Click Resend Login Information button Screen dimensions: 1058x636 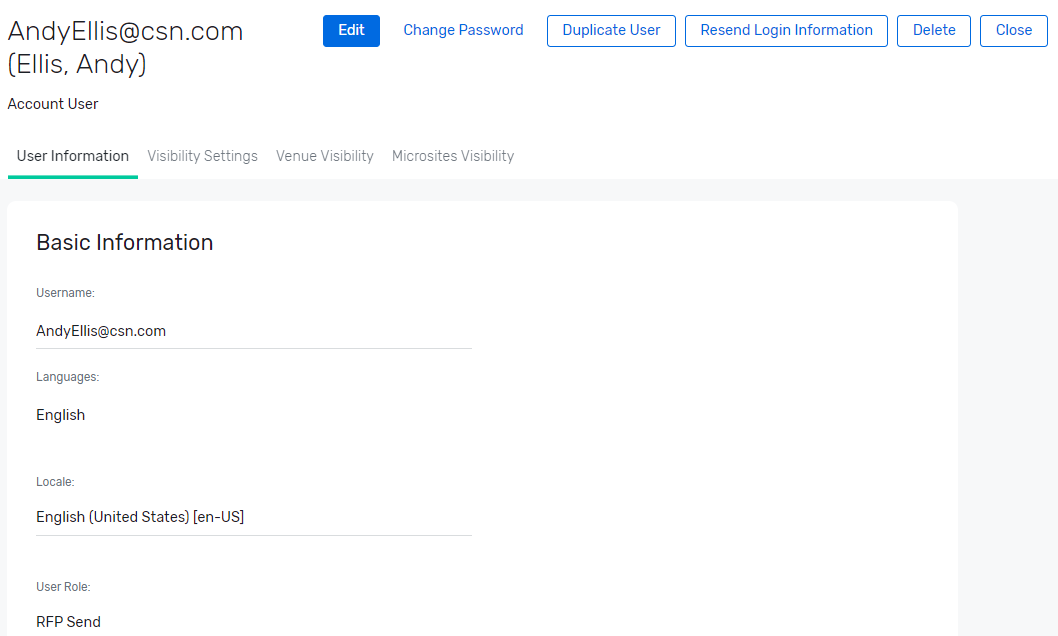pyautogui.click(x=786, y=31)
